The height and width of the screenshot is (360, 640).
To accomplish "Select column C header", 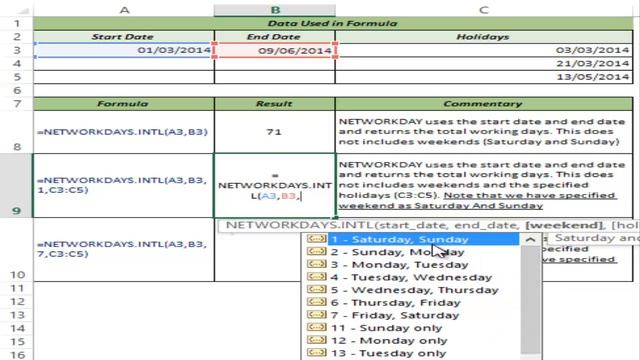I will [484, 10].
